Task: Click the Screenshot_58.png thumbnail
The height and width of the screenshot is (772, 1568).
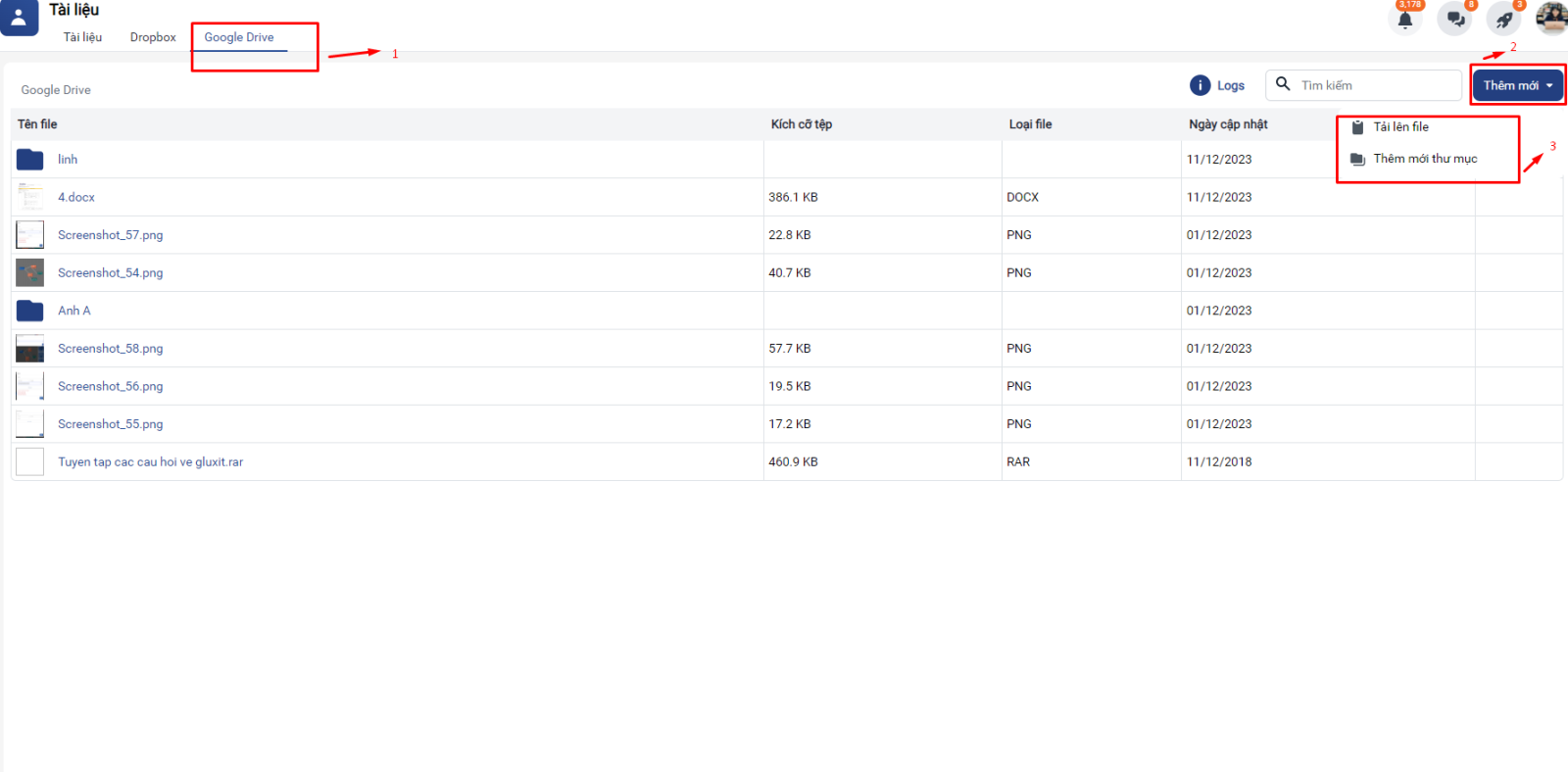Action: click(30, 349)
